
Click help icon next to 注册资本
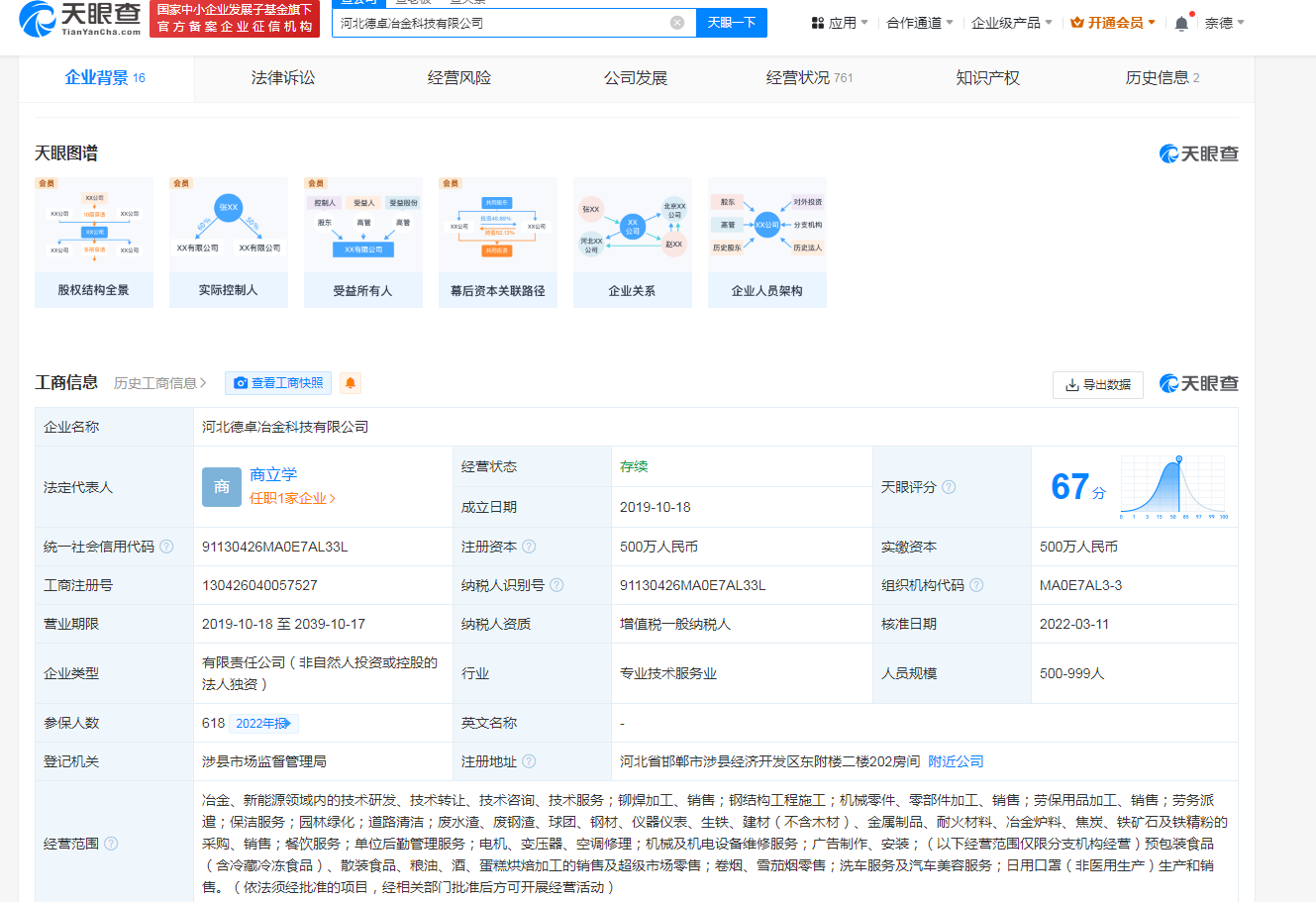(x=529, y=547)
